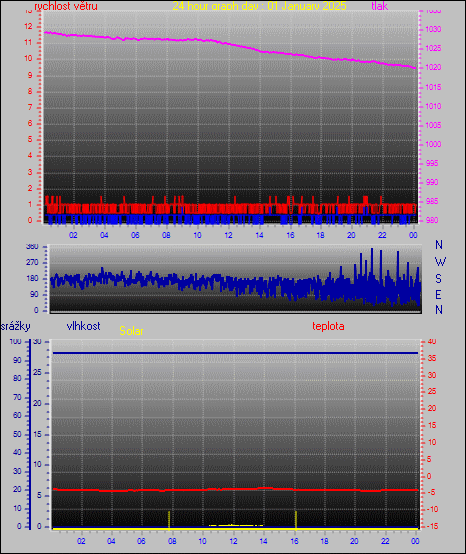Image resolution: width=466 pixels, height=554 pixels.
Task: Click the rain axis value 25
Action: tap(37, 372)
